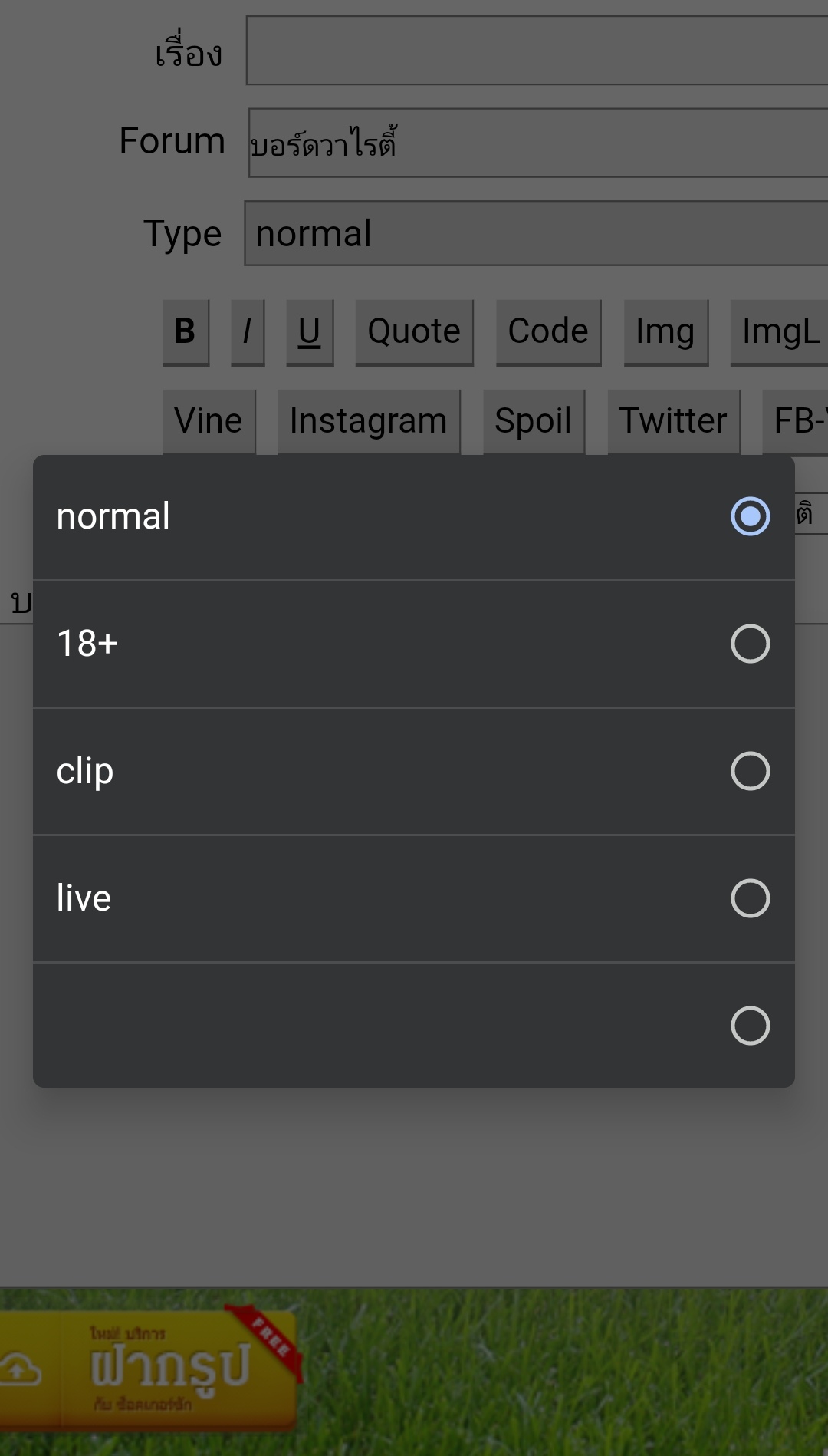828x1456 pixels.
Task: Insert an Img tag
Action: [665, 332]
